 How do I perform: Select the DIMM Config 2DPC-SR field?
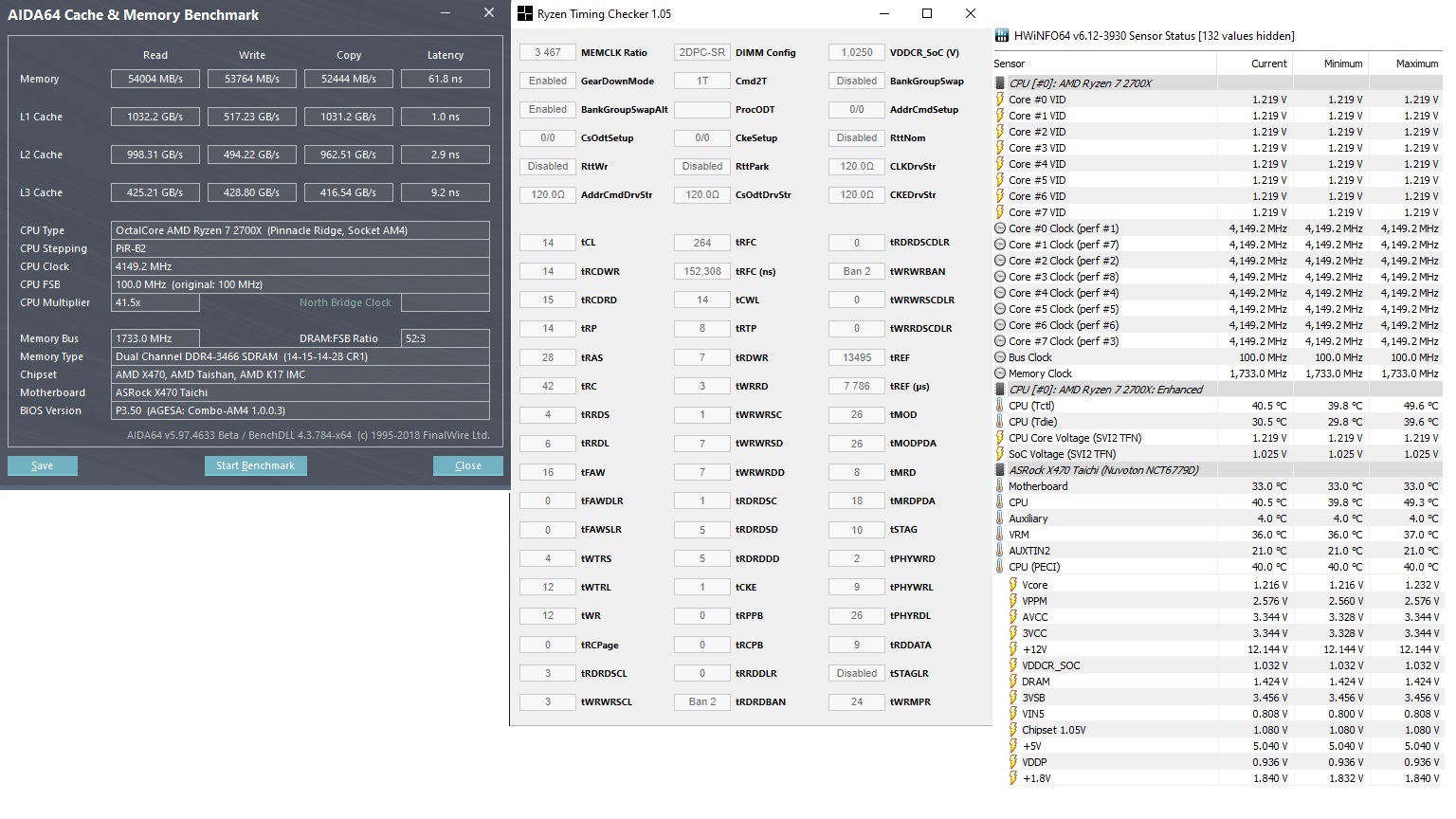[702, 53]
